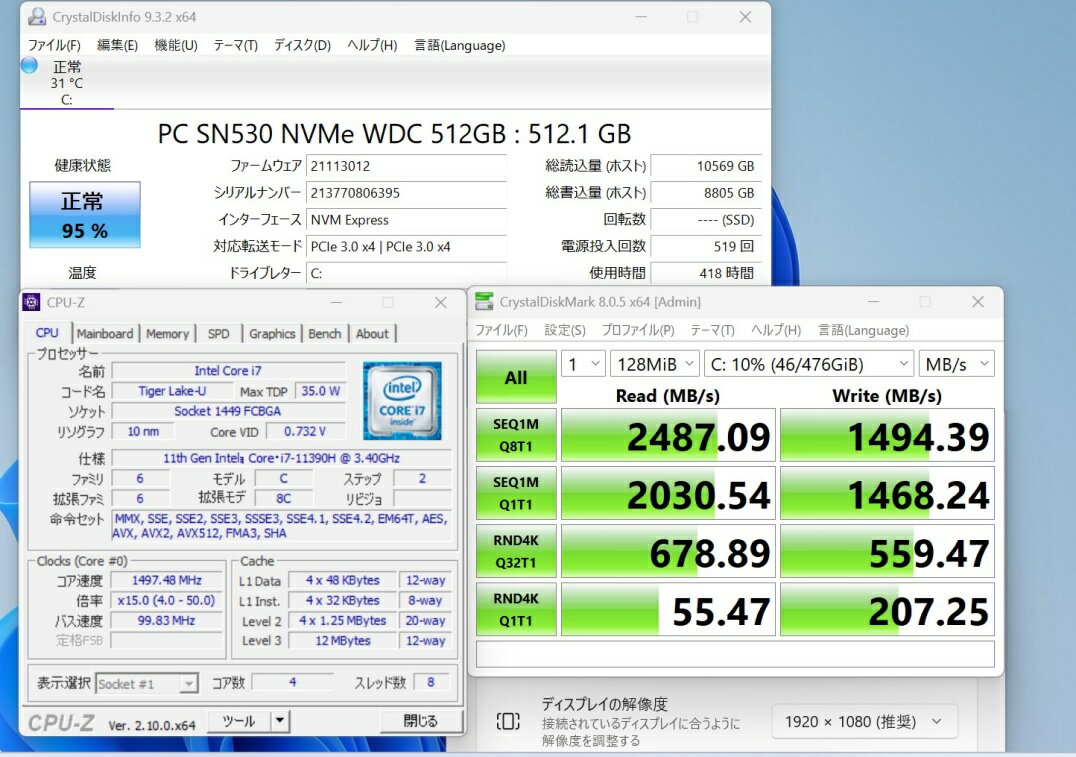
Task: Click the 閉じる button in CPU-Z
Action: (421, 721)
